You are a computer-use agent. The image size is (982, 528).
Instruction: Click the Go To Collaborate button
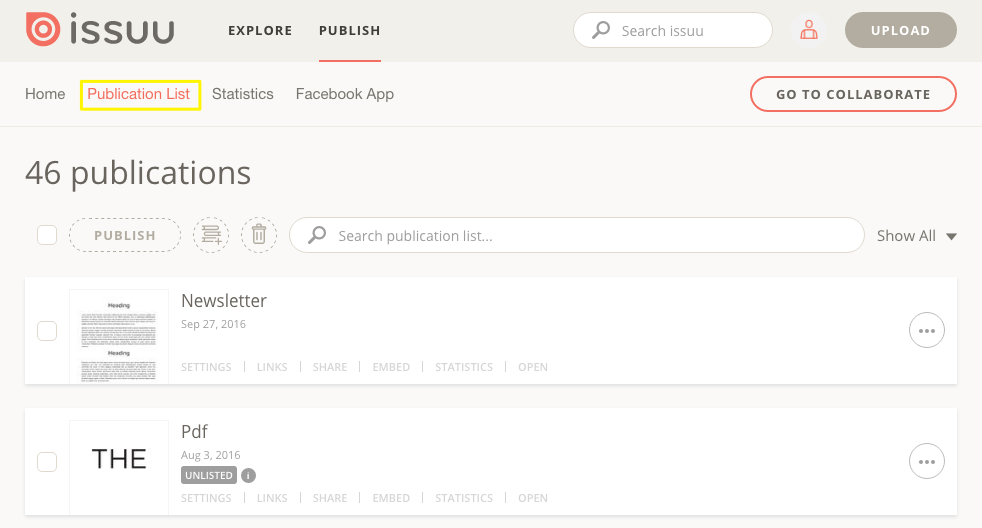coord(853,94)
